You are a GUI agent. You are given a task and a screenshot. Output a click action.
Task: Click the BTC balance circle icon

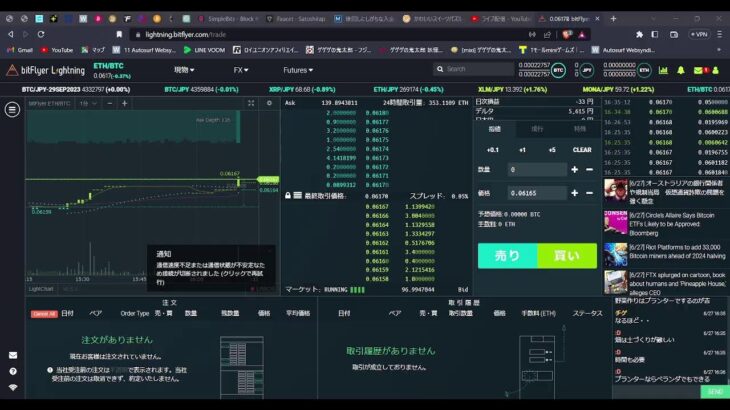558,70
